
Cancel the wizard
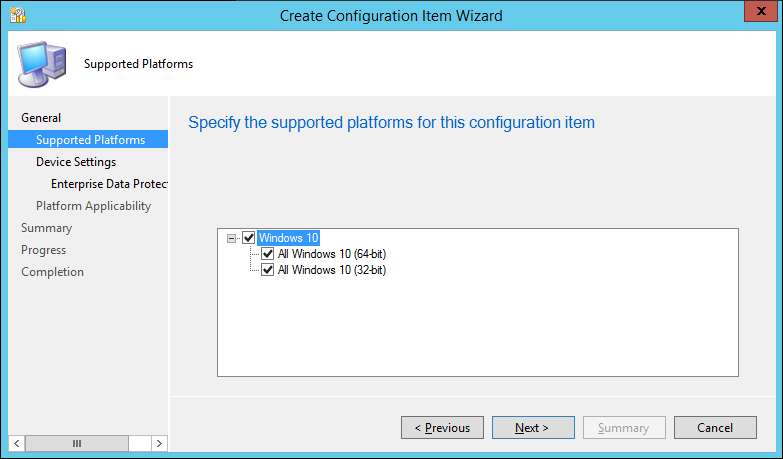[715, 428]
